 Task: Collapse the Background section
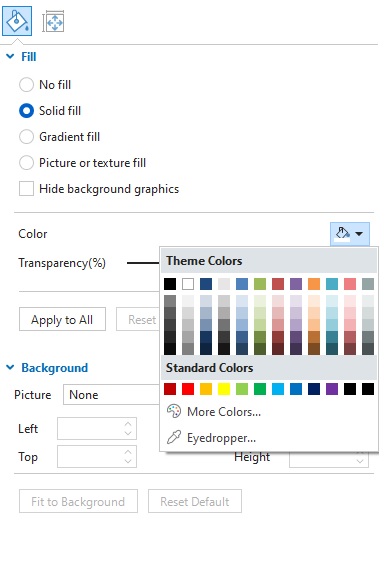[x=10, y=368]
